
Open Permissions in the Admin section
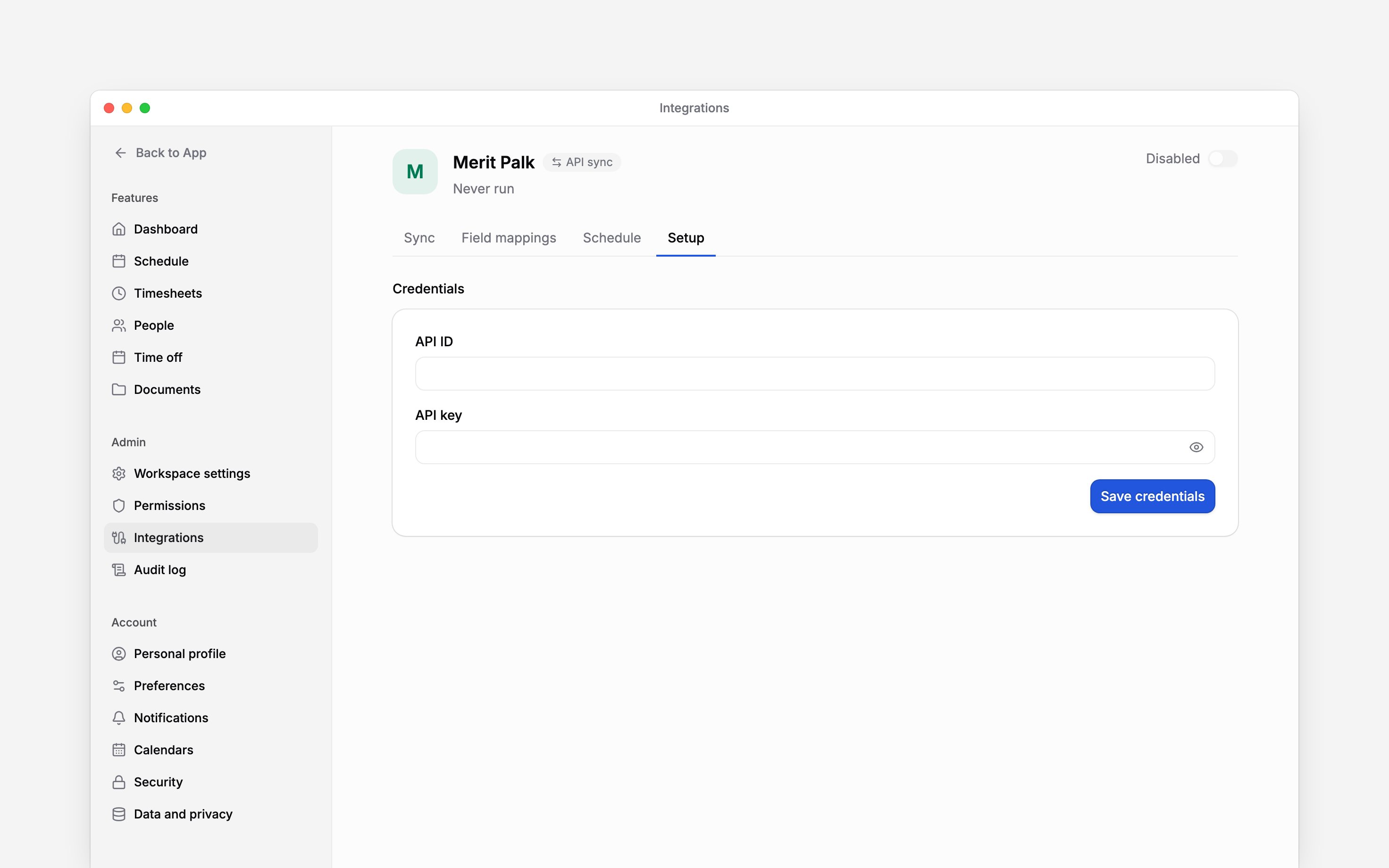point(210,506)
